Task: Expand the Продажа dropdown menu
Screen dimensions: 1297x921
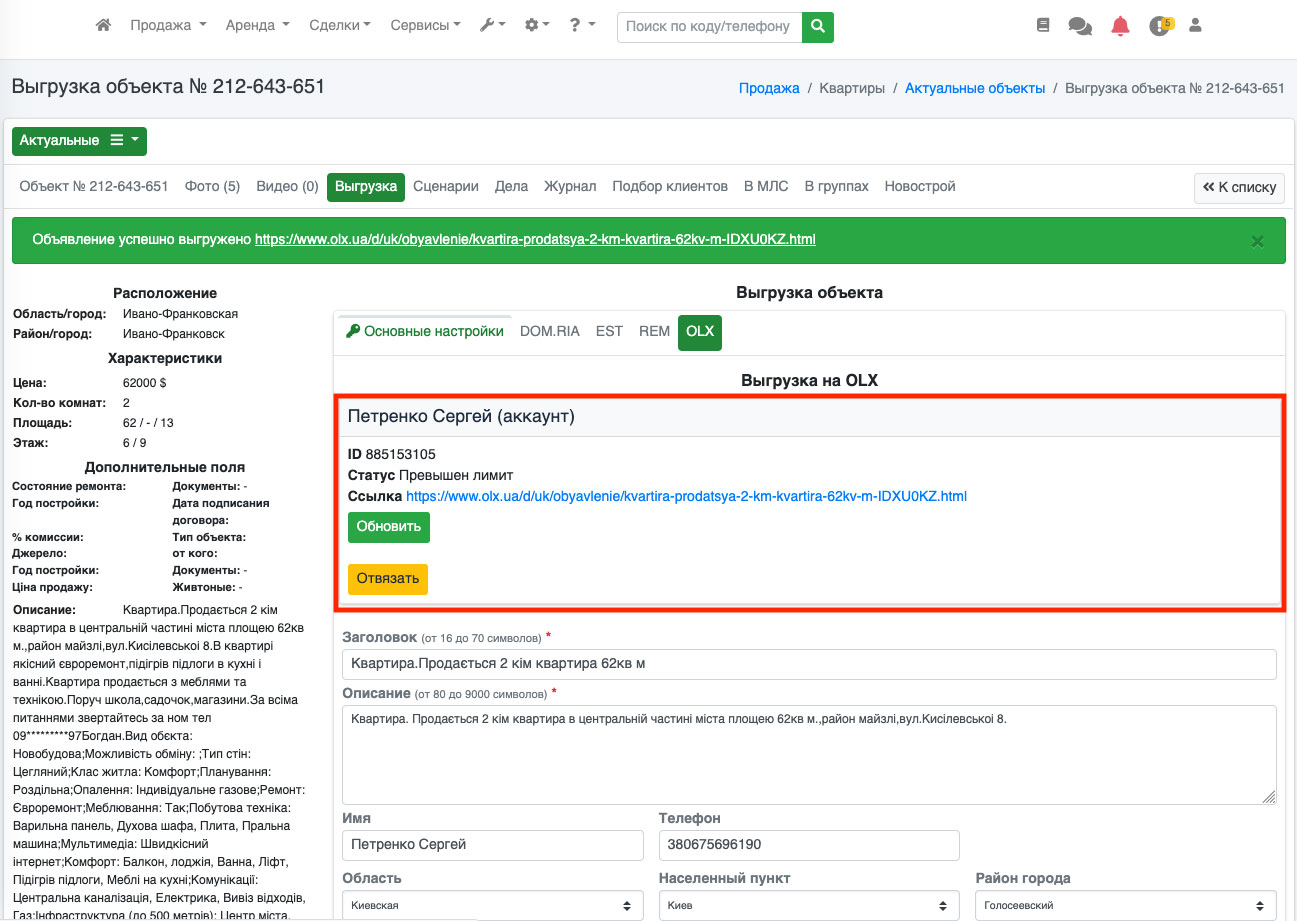Action: pyautogui.click(x=168, y=26)
